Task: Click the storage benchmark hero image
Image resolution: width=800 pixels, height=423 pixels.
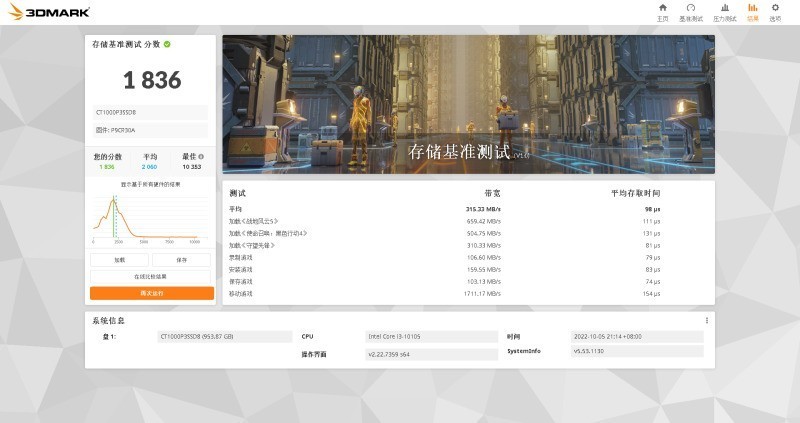Action: coord(468,105)
